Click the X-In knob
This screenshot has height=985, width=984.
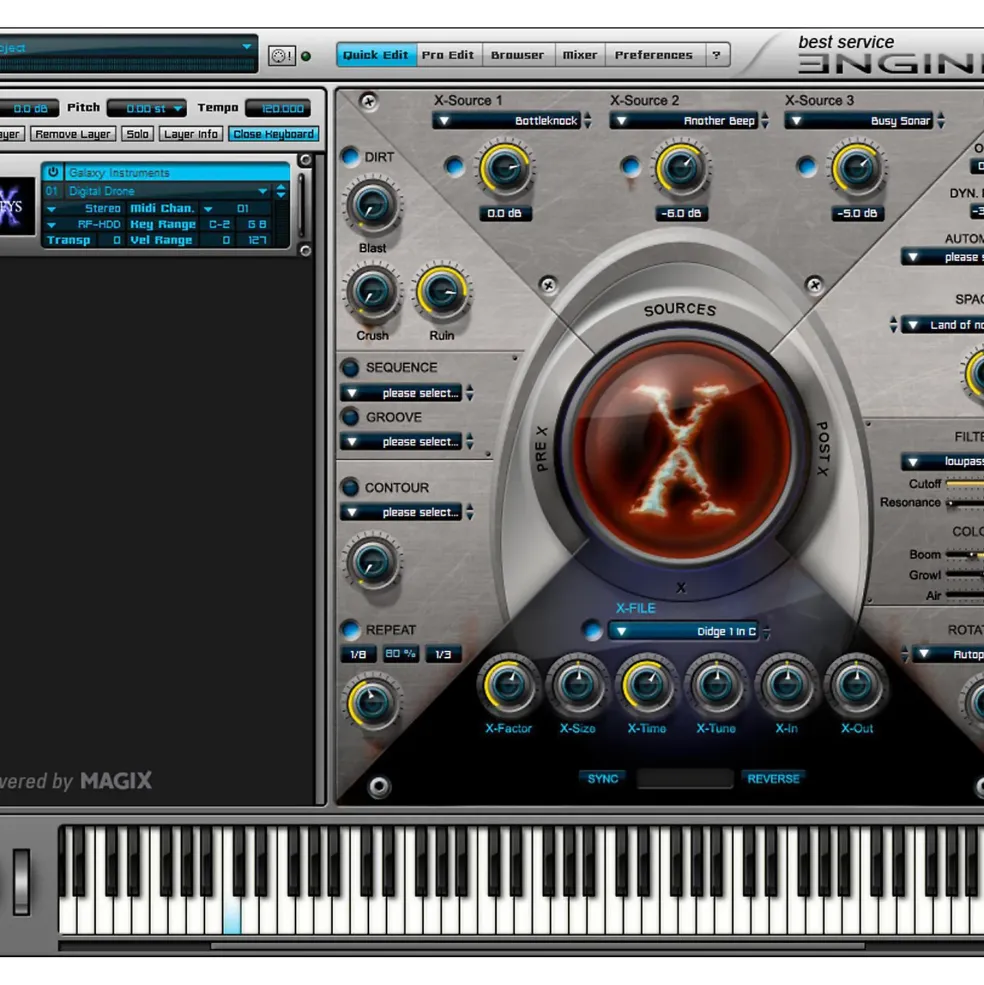(786, 685)
